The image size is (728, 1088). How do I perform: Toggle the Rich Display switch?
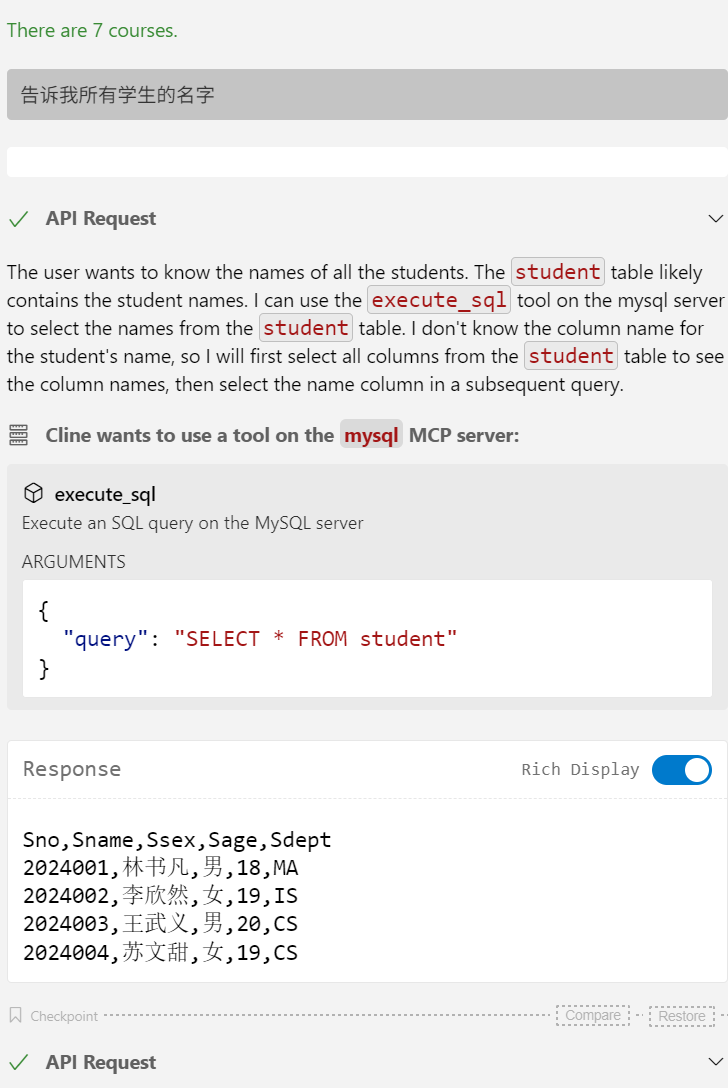(x=682, y=770)
